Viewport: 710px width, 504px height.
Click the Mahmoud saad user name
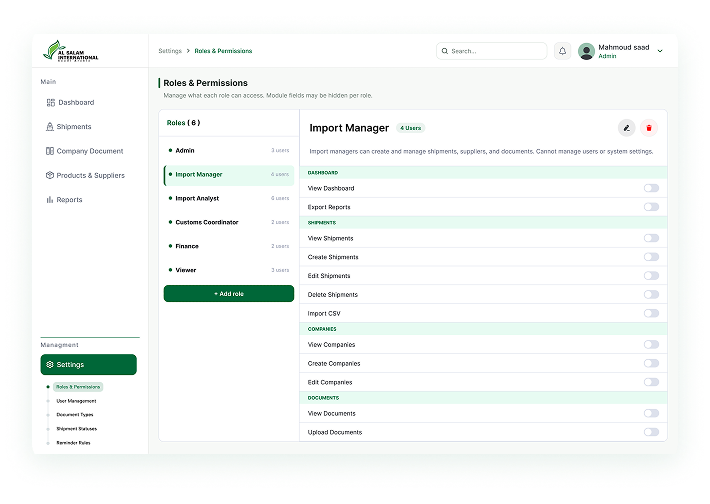point(624,47)
